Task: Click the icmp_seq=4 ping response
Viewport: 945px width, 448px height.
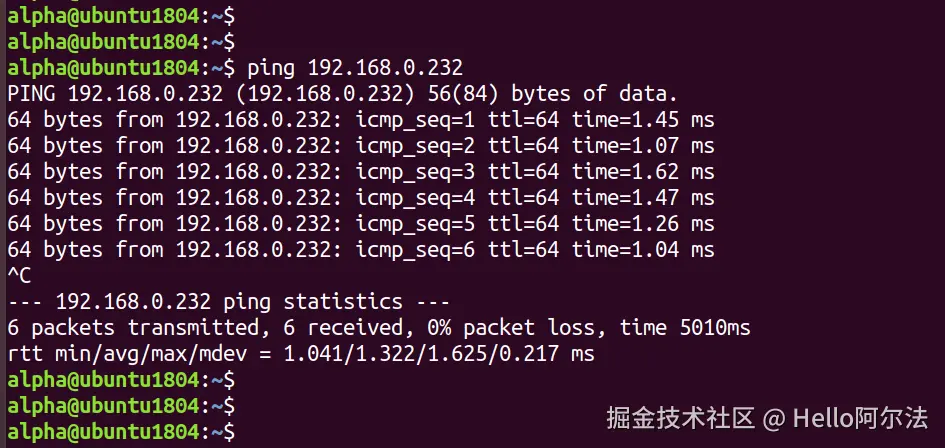Action: 360,198
